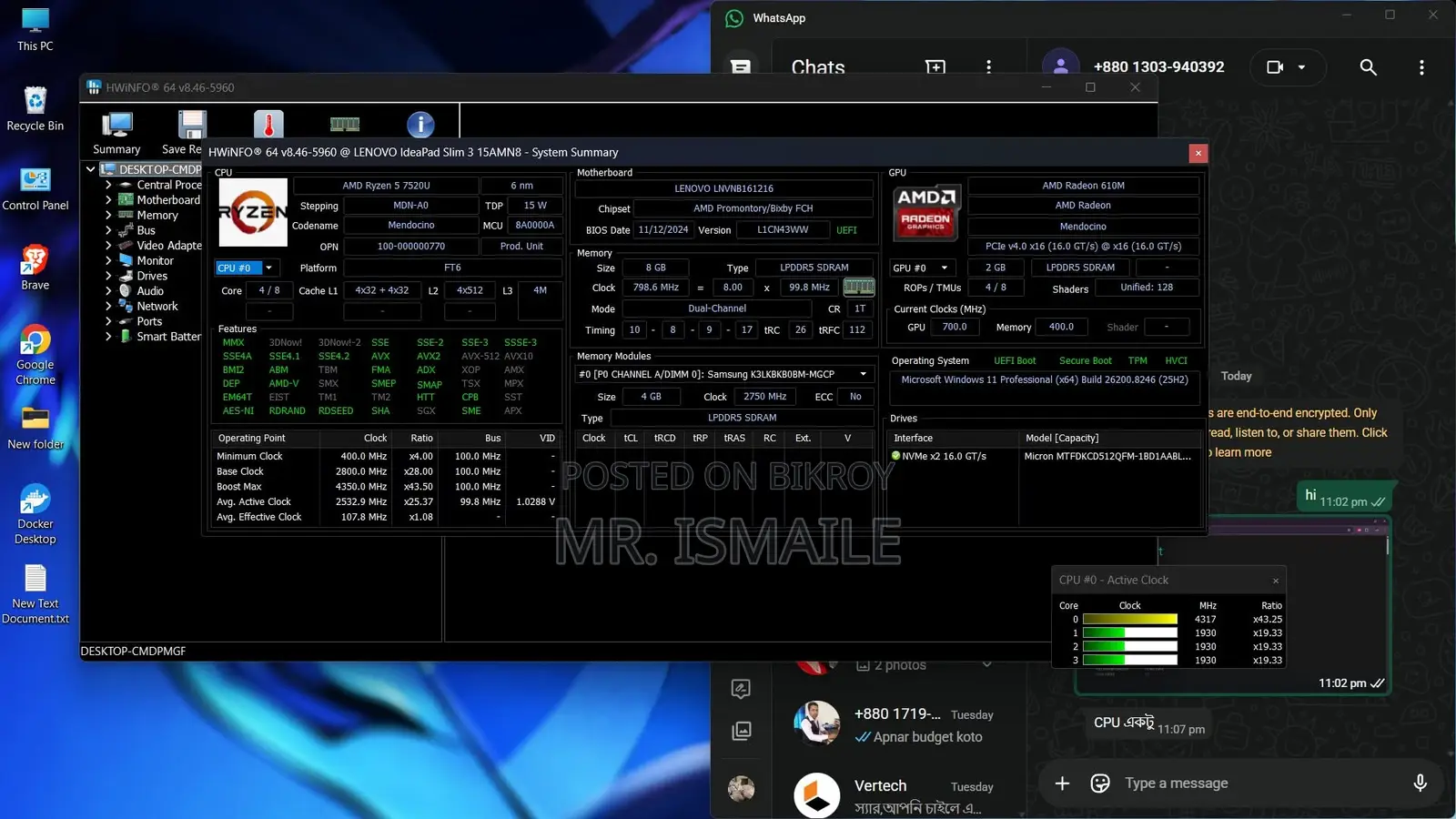Select Network in the HWiNFO tree
The height and width of the screenshot is (819, 1456).
pyautogui.click(x=157, y=307)
